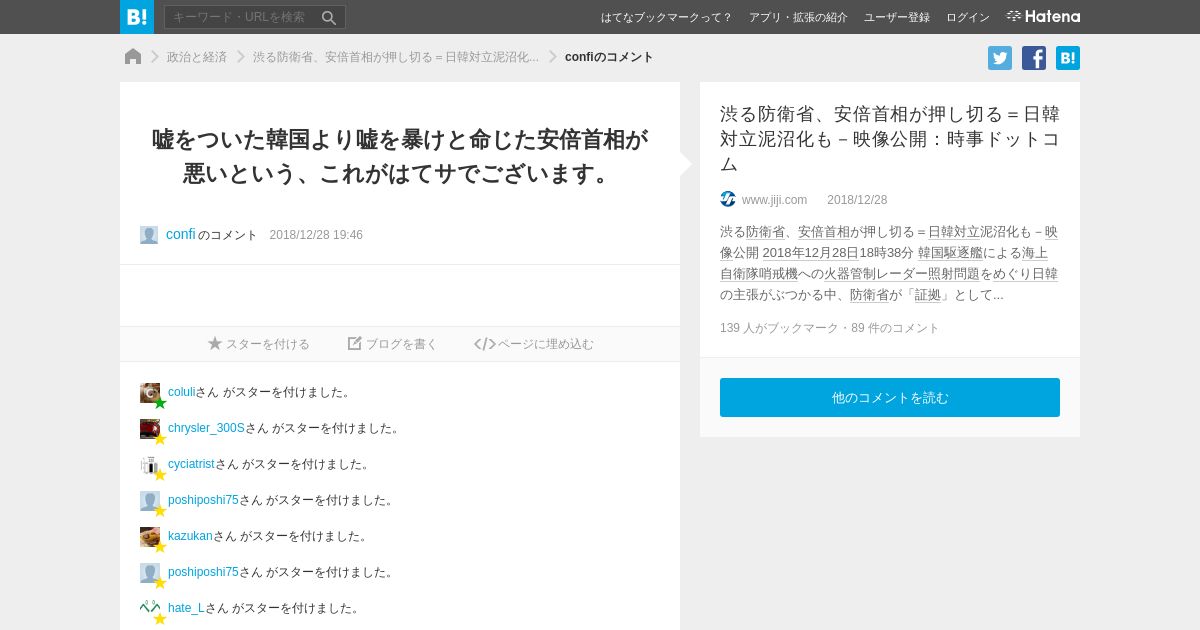Open cyciatrist avatar icon

pos(150,465)
